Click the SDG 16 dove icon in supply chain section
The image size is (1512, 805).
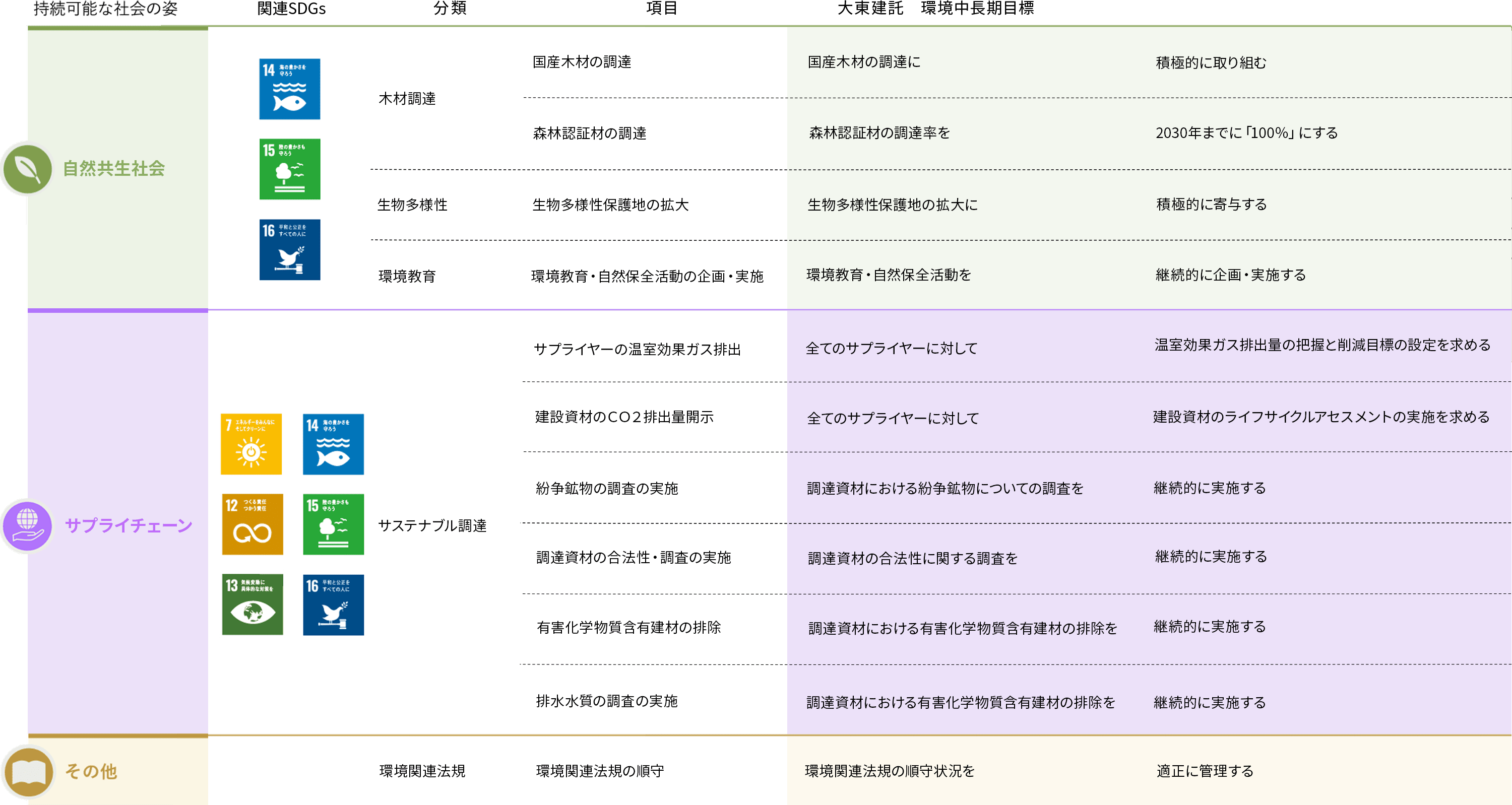[x=333, y=605]
